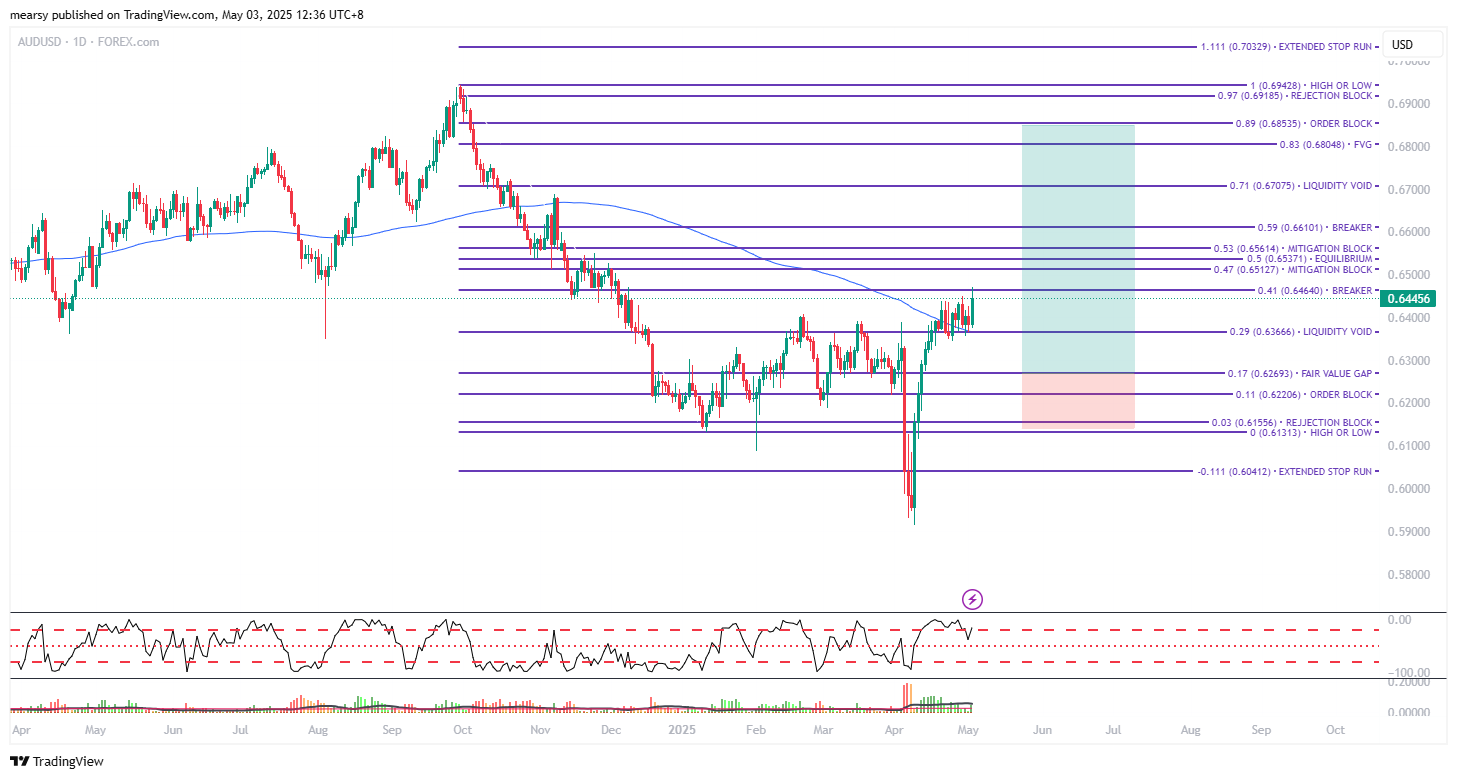Click the 0.58000 price axis label
The height and width of the screenshot is (779, 1457).
pos(1407,574)
